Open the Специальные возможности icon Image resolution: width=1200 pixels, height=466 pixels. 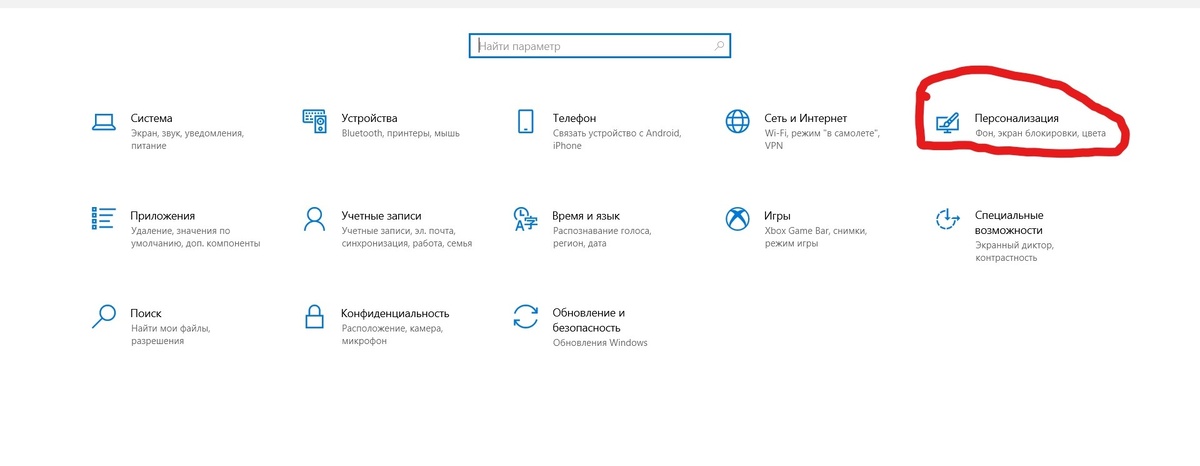pyautogui.click(x=947, y=219)
